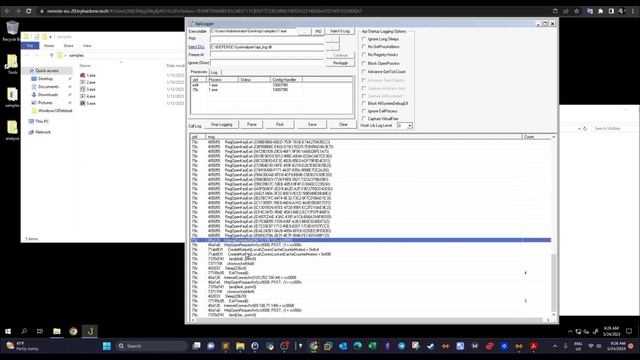Click the Re-Apply button
640x360 pixels.
(x=340, y=63)
